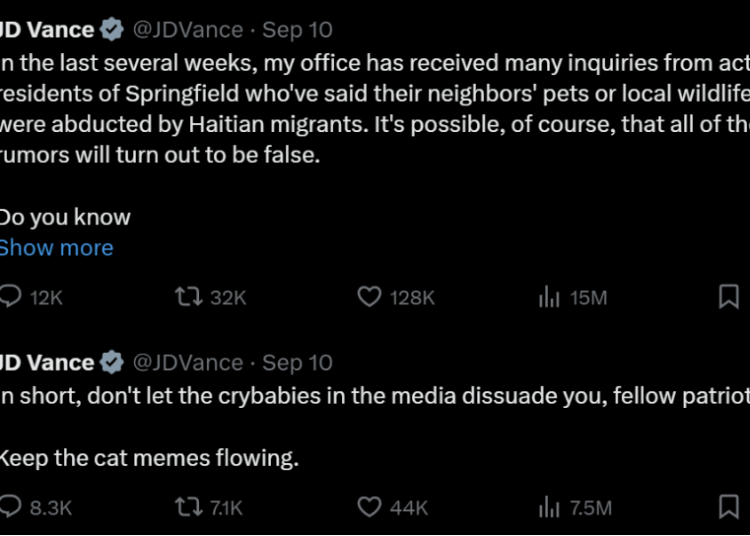Repost the first tweet with 32K reposts

tap(210, 297)
